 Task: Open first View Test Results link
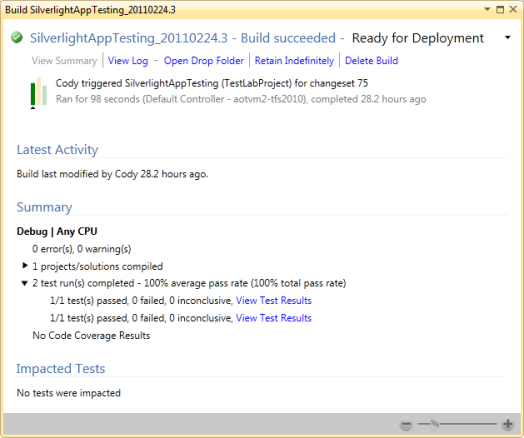pyautogui.click(x=274, y=300)
